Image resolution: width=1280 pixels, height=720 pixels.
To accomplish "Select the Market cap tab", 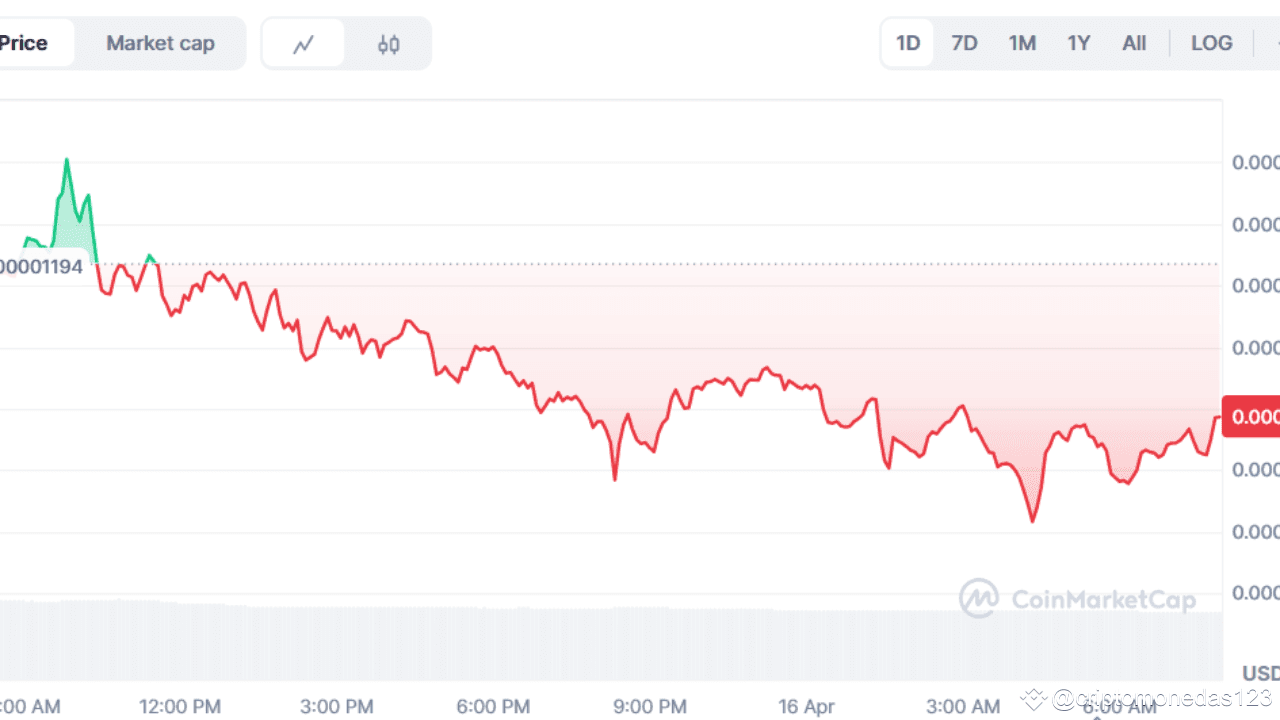I will point(160,43).
